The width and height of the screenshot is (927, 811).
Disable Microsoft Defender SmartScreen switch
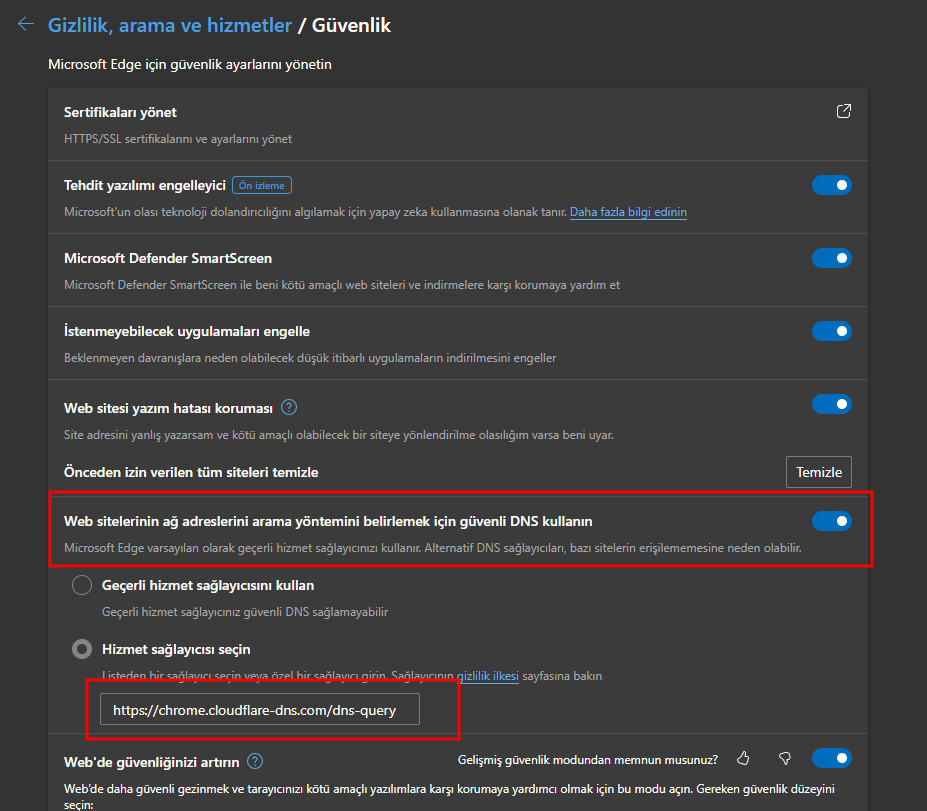coord(831,258)
